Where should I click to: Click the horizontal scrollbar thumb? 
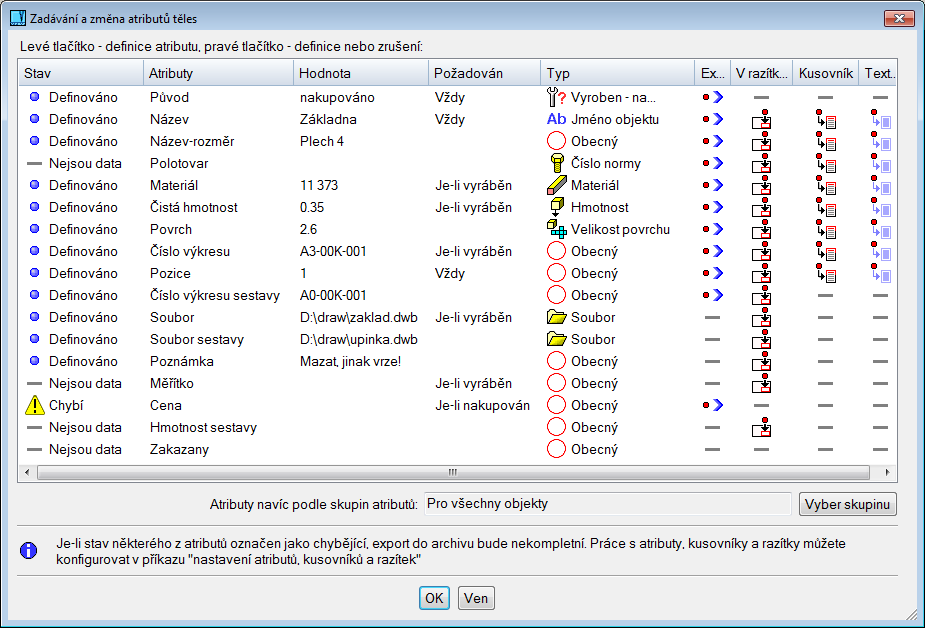[x=453, y=472]
